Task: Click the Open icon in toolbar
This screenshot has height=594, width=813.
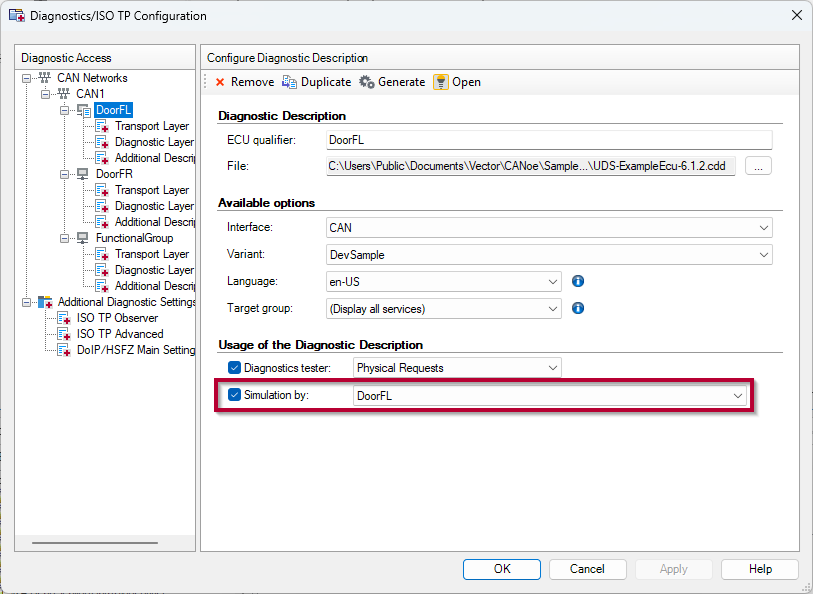Action: (x=441, y=82)
